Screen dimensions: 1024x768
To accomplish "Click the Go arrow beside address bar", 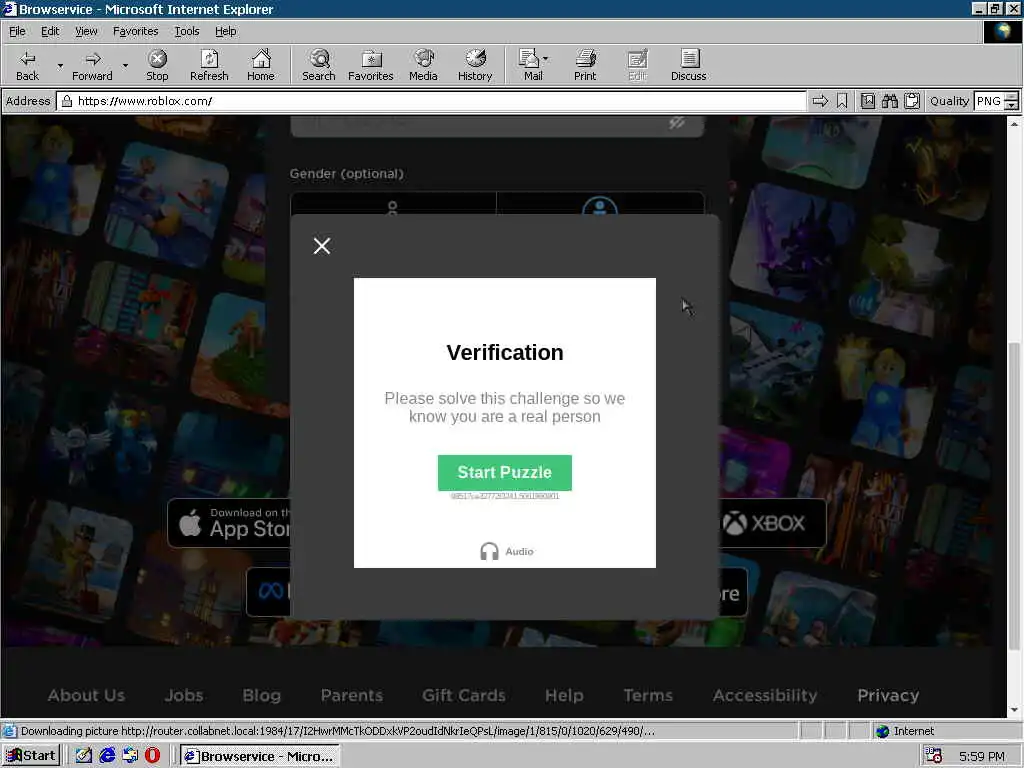I will (x=820, y=101).
